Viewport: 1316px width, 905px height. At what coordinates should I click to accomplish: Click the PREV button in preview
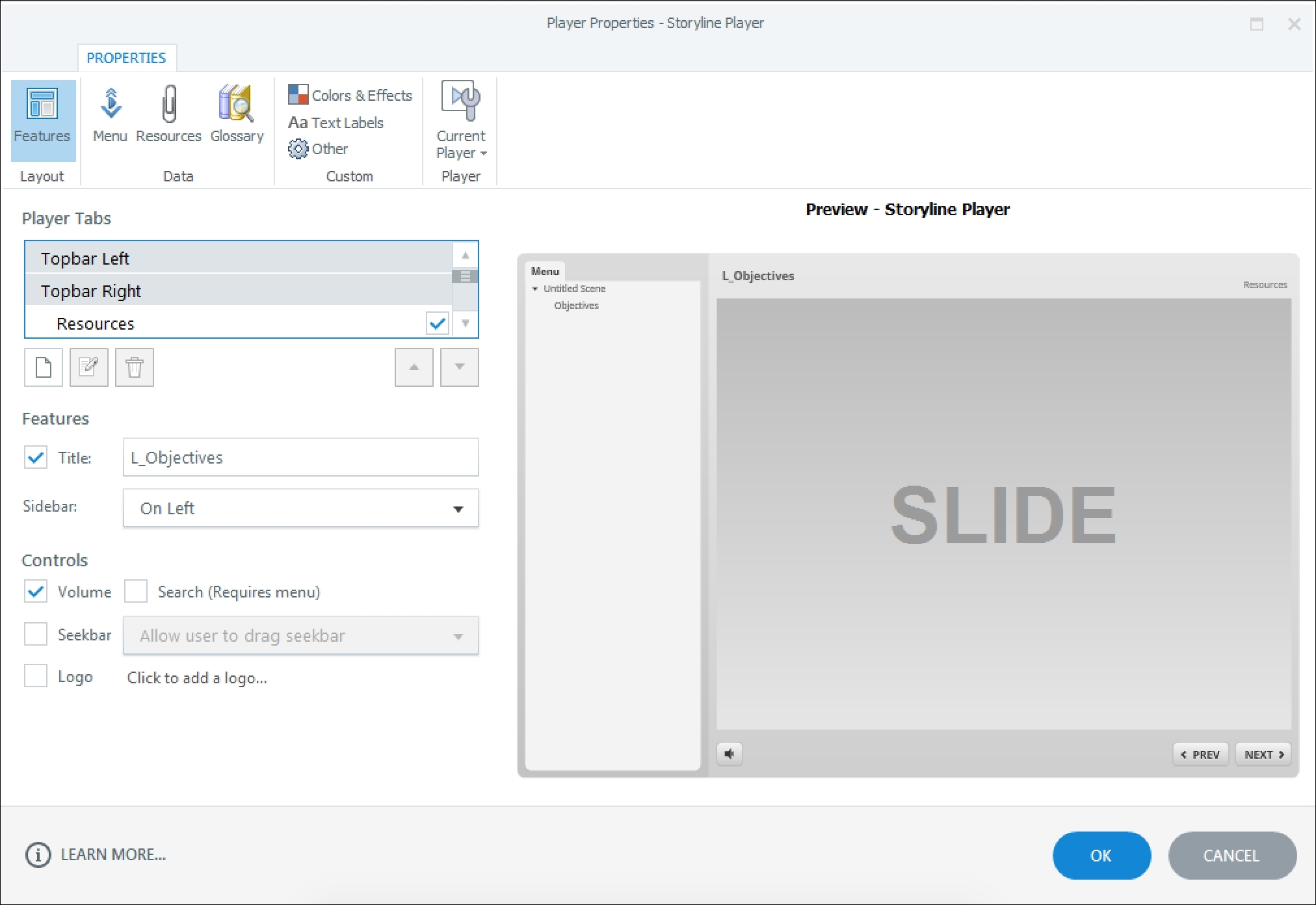click(1200, 754)
